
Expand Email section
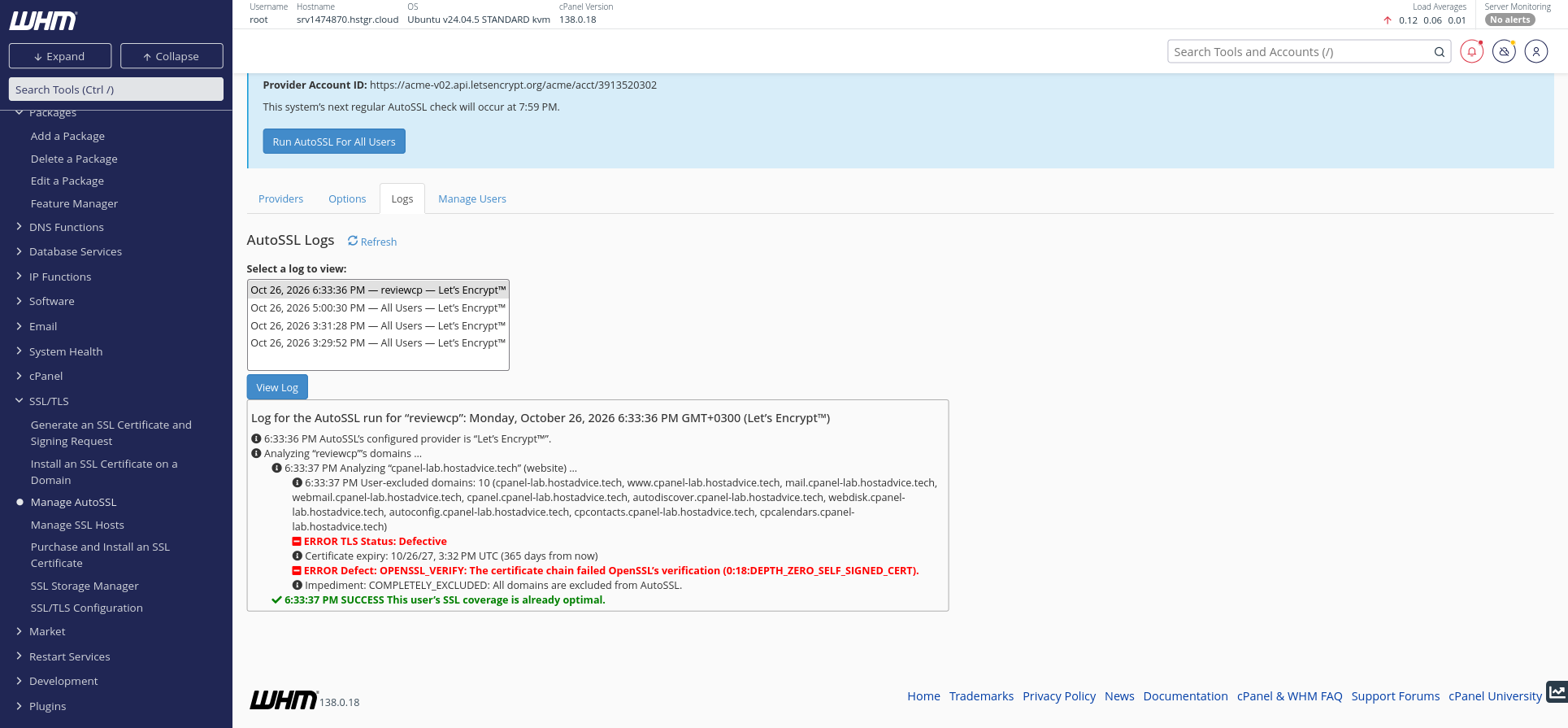[43, 326]
